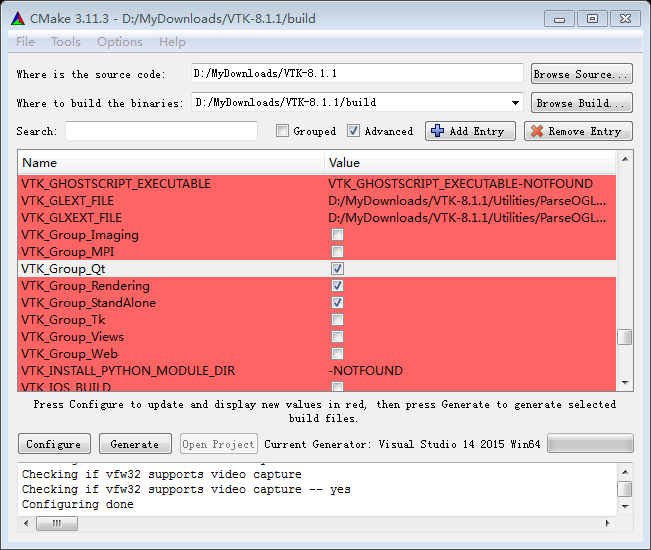Enable the Grouped checkbox
The height and width of the screenshot is (550, 651).
point(282,131)
